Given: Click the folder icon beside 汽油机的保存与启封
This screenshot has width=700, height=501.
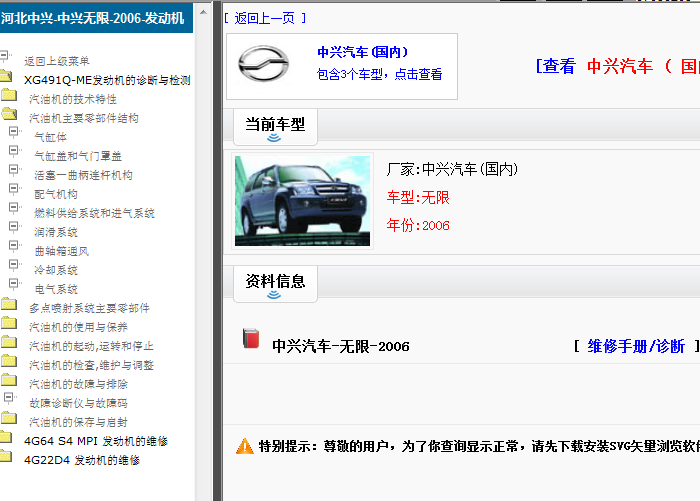Looking at the screenshot, I should pos(9,418).
